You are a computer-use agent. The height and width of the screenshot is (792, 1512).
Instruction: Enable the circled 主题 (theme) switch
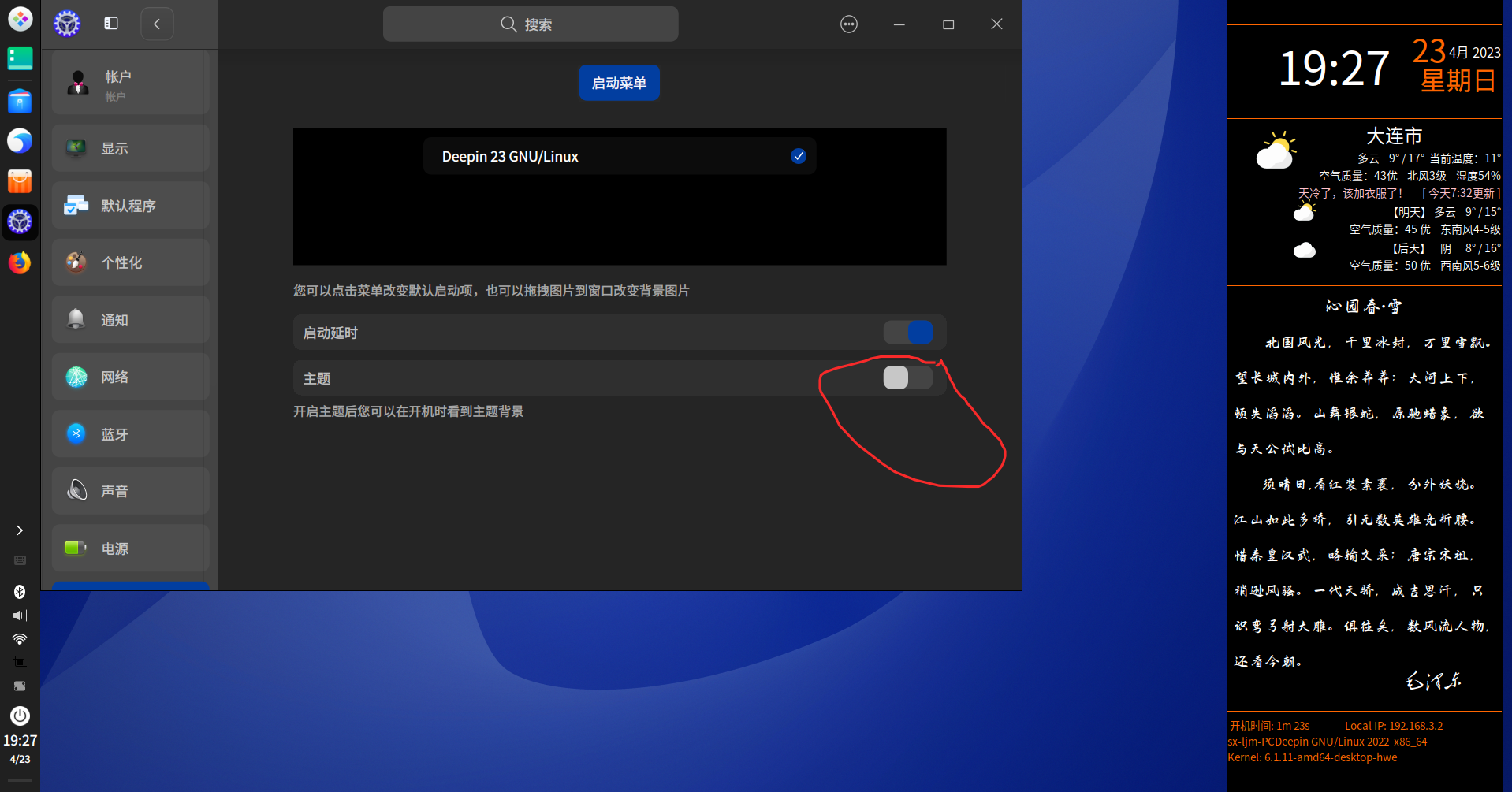point(907,377)
